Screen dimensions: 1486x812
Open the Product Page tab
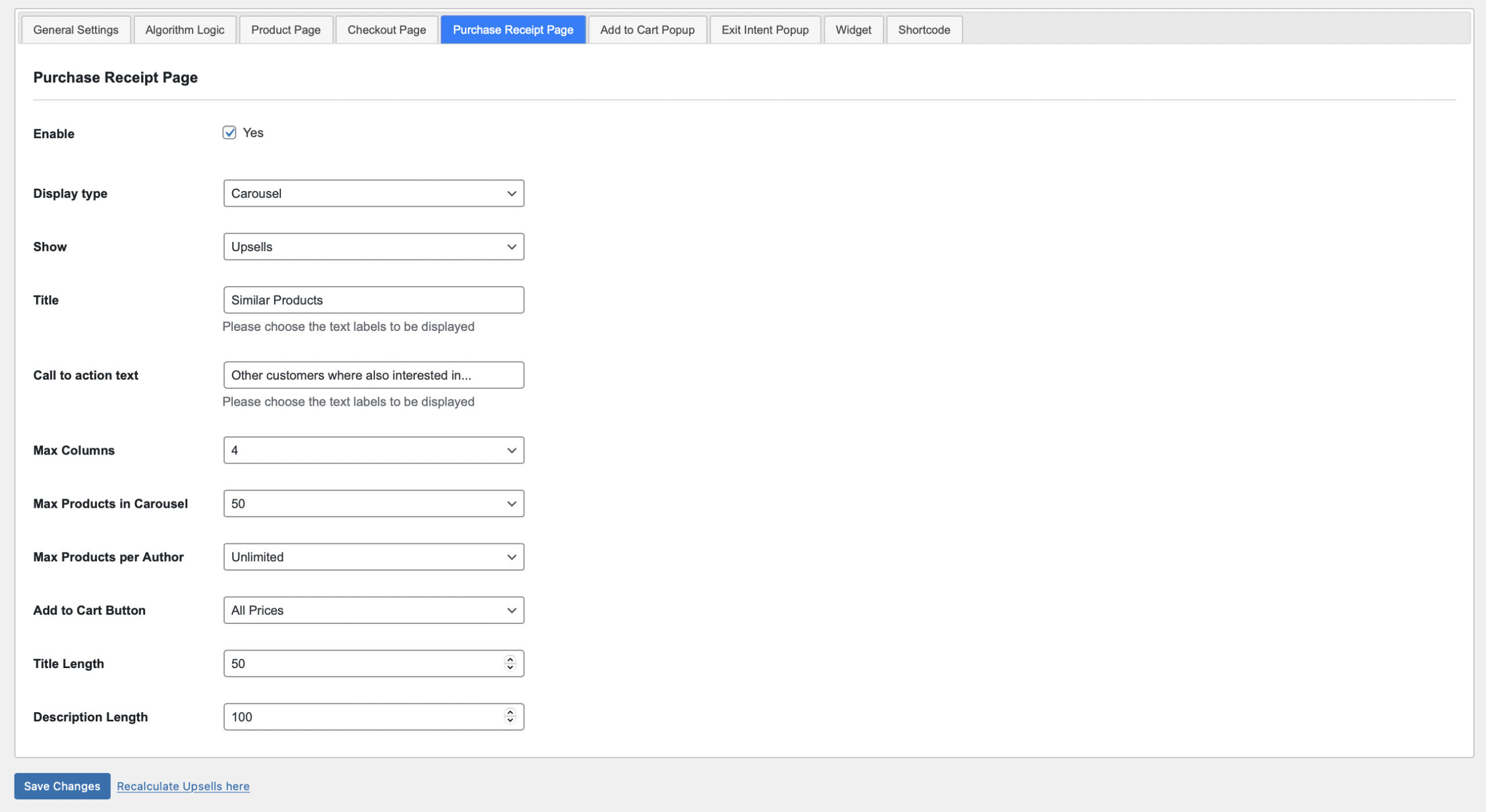click(286, 30)
